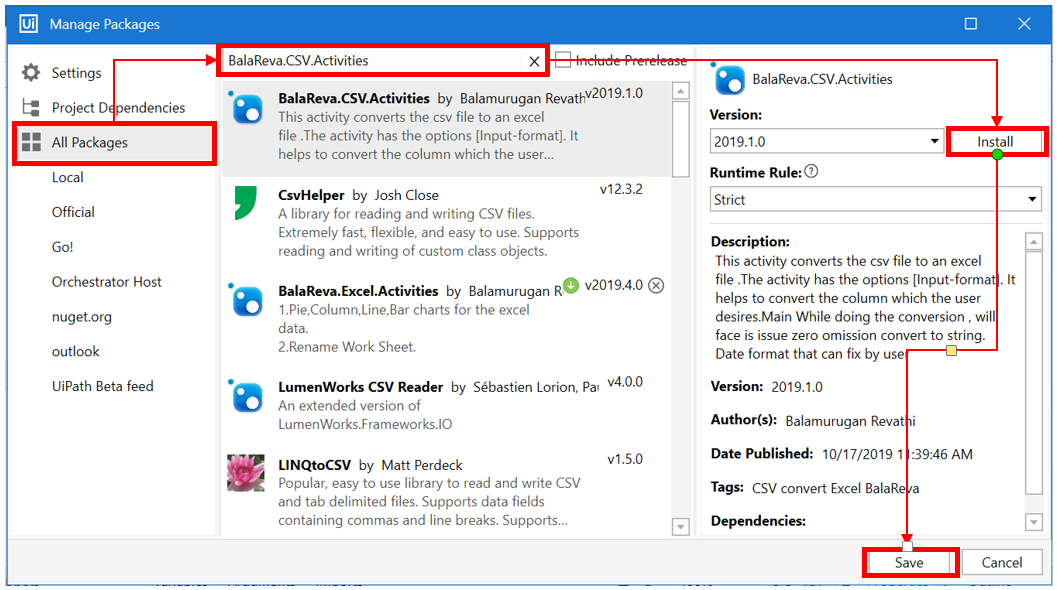Enable Include Prerelease checkbox
This screenshot has height=590, width=1057.
(563, 60)
